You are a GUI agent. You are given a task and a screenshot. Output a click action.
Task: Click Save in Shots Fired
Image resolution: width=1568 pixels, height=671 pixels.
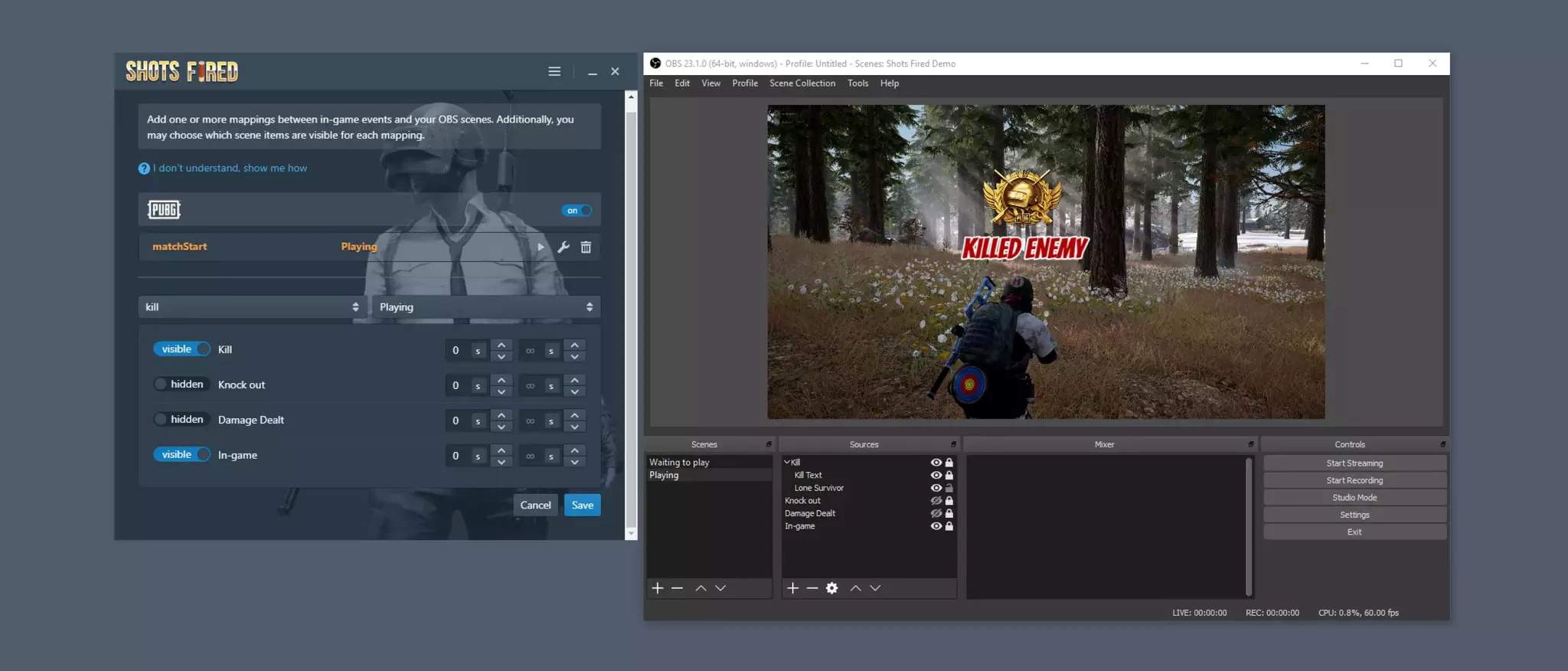[583, 505]
